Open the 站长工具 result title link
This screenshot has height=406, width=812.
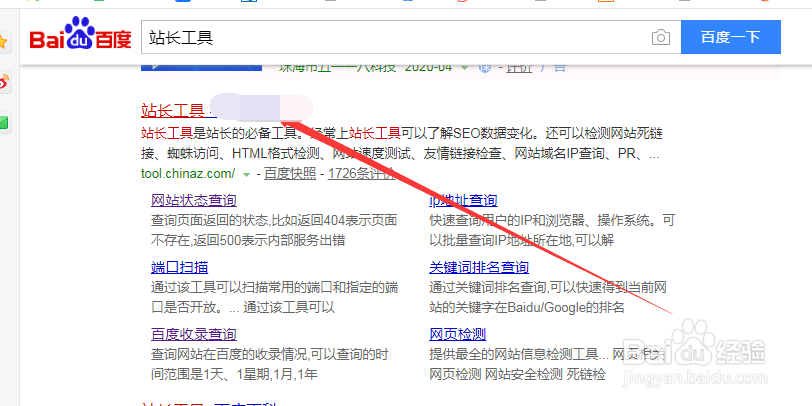click(173, 110)
